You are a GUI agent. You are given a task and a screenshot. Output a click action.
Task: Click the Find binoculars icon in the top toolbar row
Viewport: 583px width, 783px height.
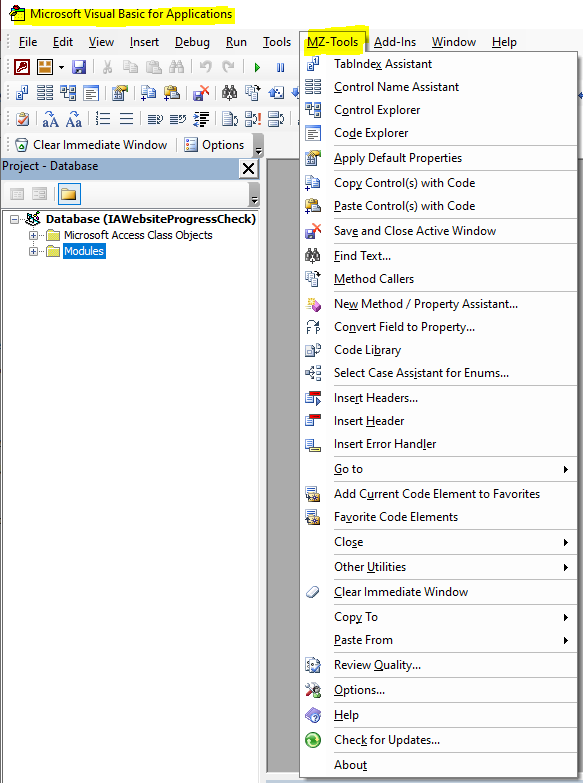(x=176, y=67)
